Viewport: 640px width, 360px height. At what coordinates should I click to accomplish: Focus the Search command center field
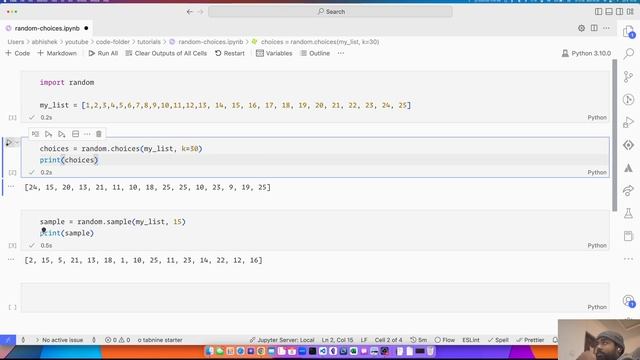330,11
